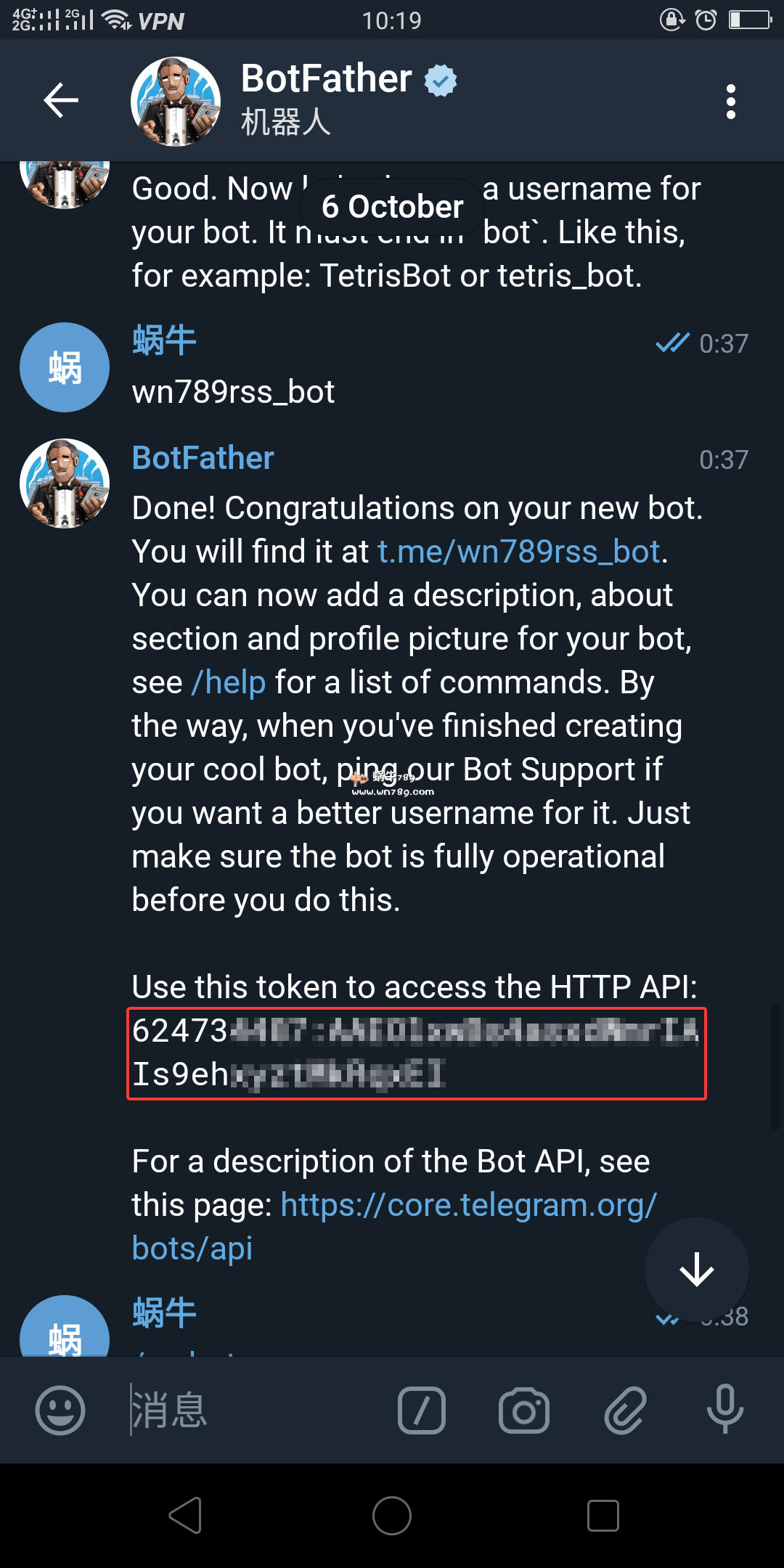Open BotFather's header profile picture
The height and width of the screenshot is (1568, 784).
point(176,102)
